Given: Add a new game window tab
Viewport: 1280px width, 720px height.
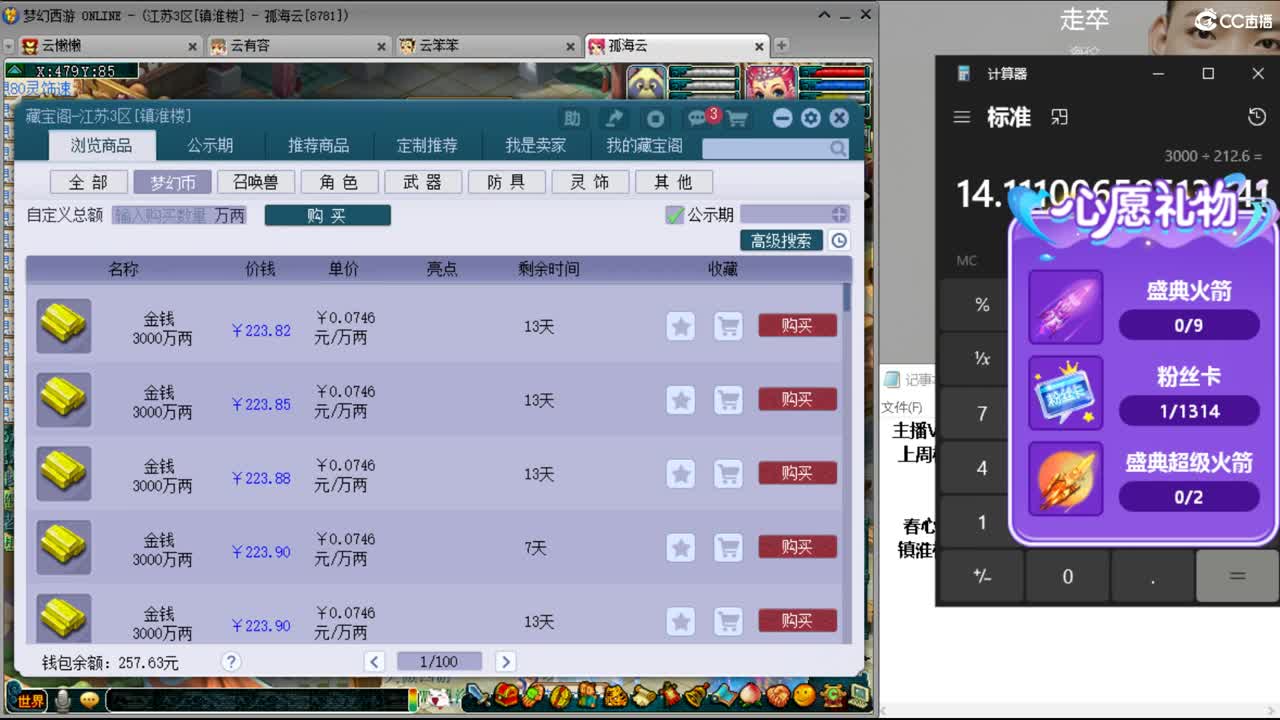Looking at the screenshot, I should (781, 45).
